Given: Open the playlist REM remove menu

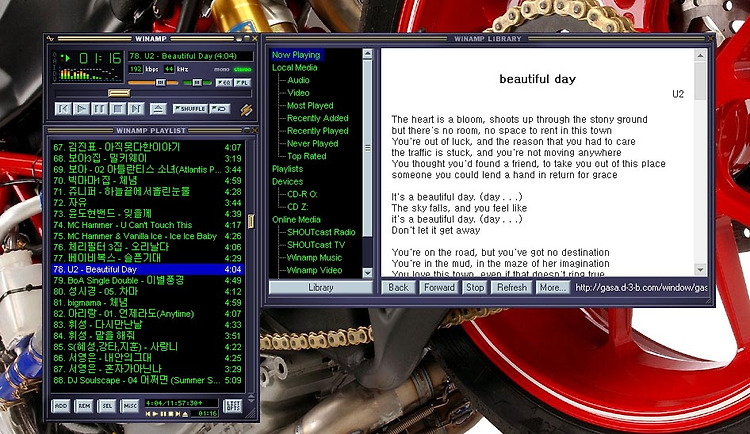Looking at the screenshot, I should coord(84,406).
